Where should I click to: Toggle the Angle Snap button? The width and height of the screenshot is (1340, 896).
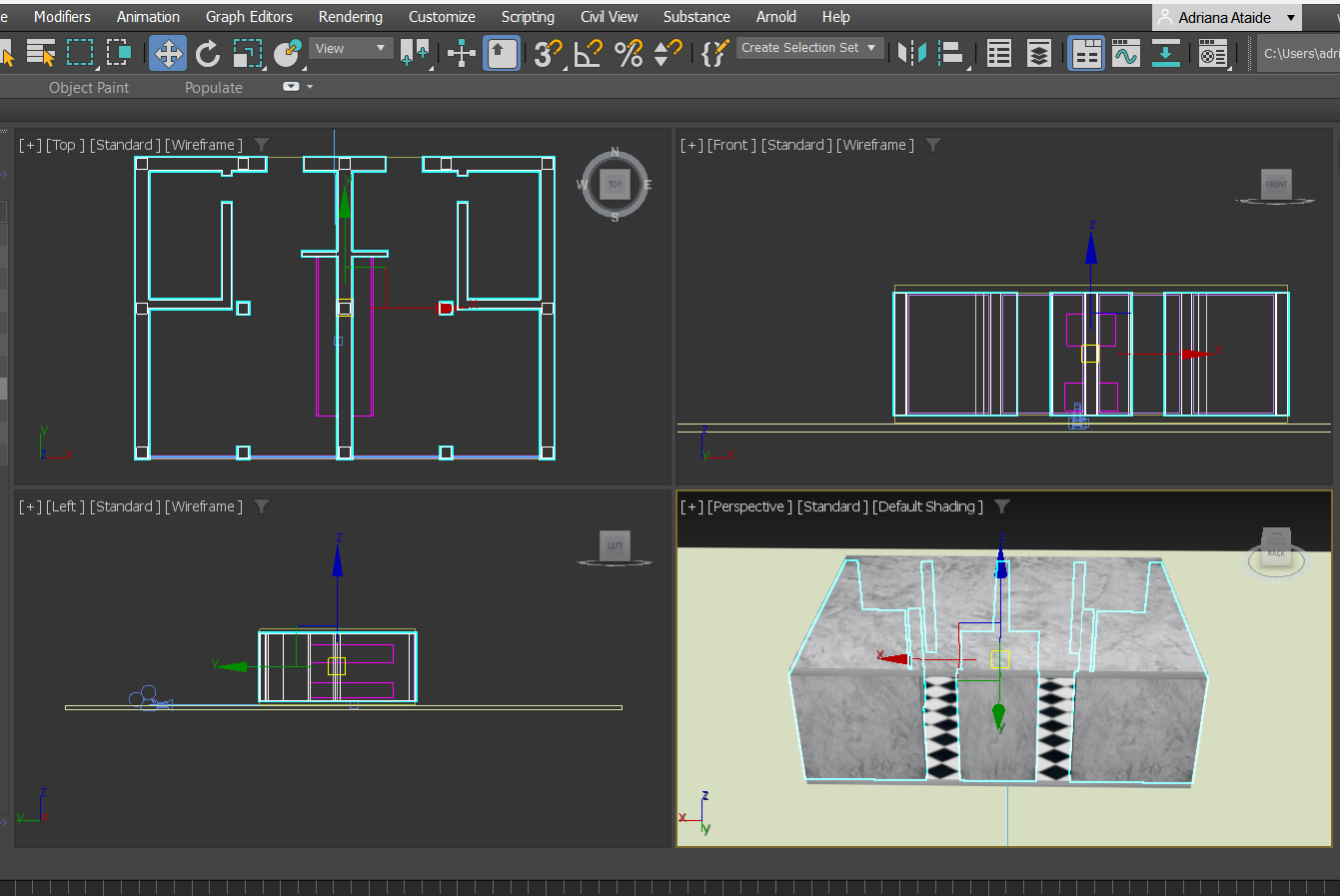coord(589,53)
